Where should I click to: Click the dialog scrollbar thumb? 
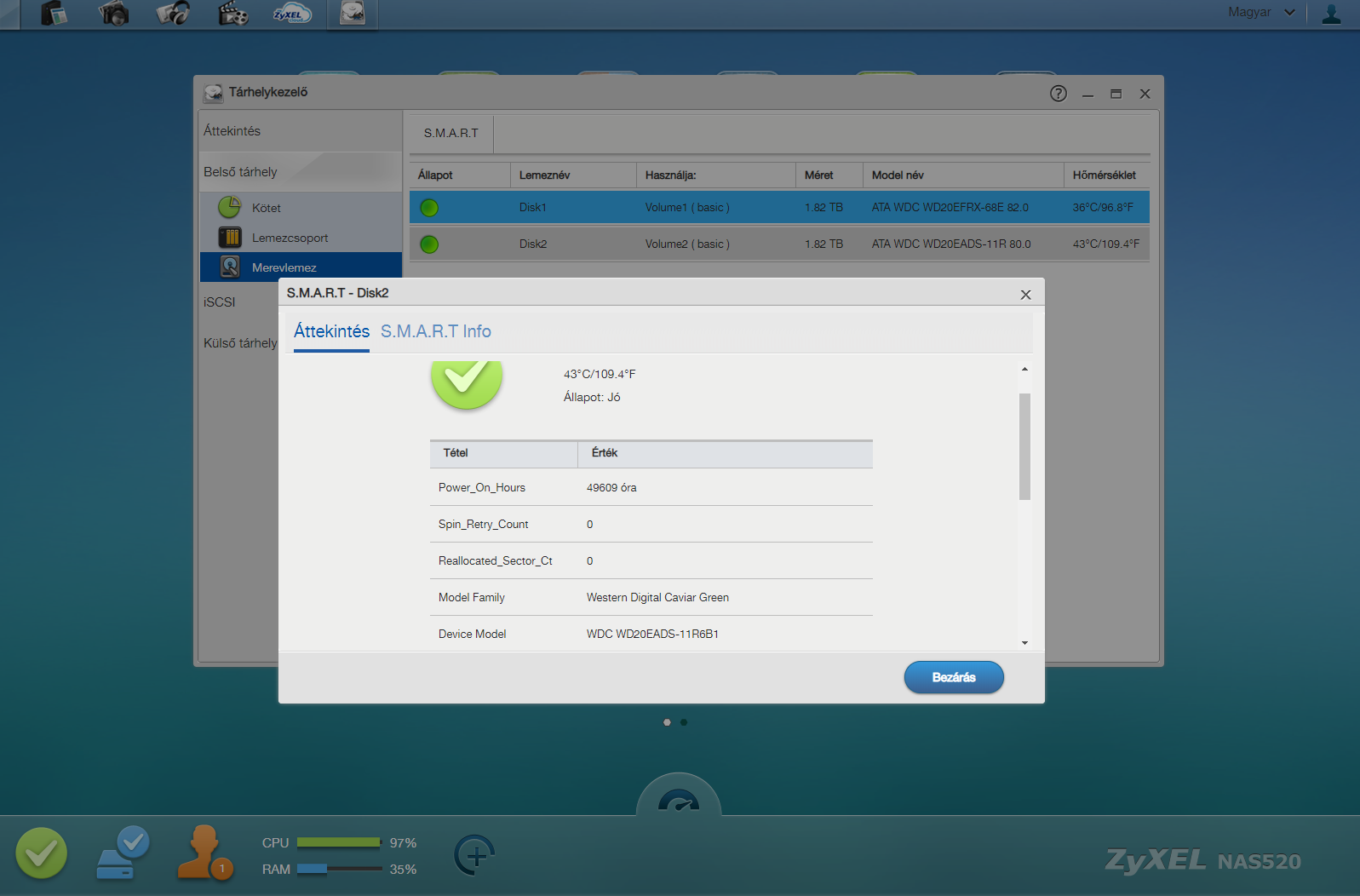click(x=1024, y=446)
